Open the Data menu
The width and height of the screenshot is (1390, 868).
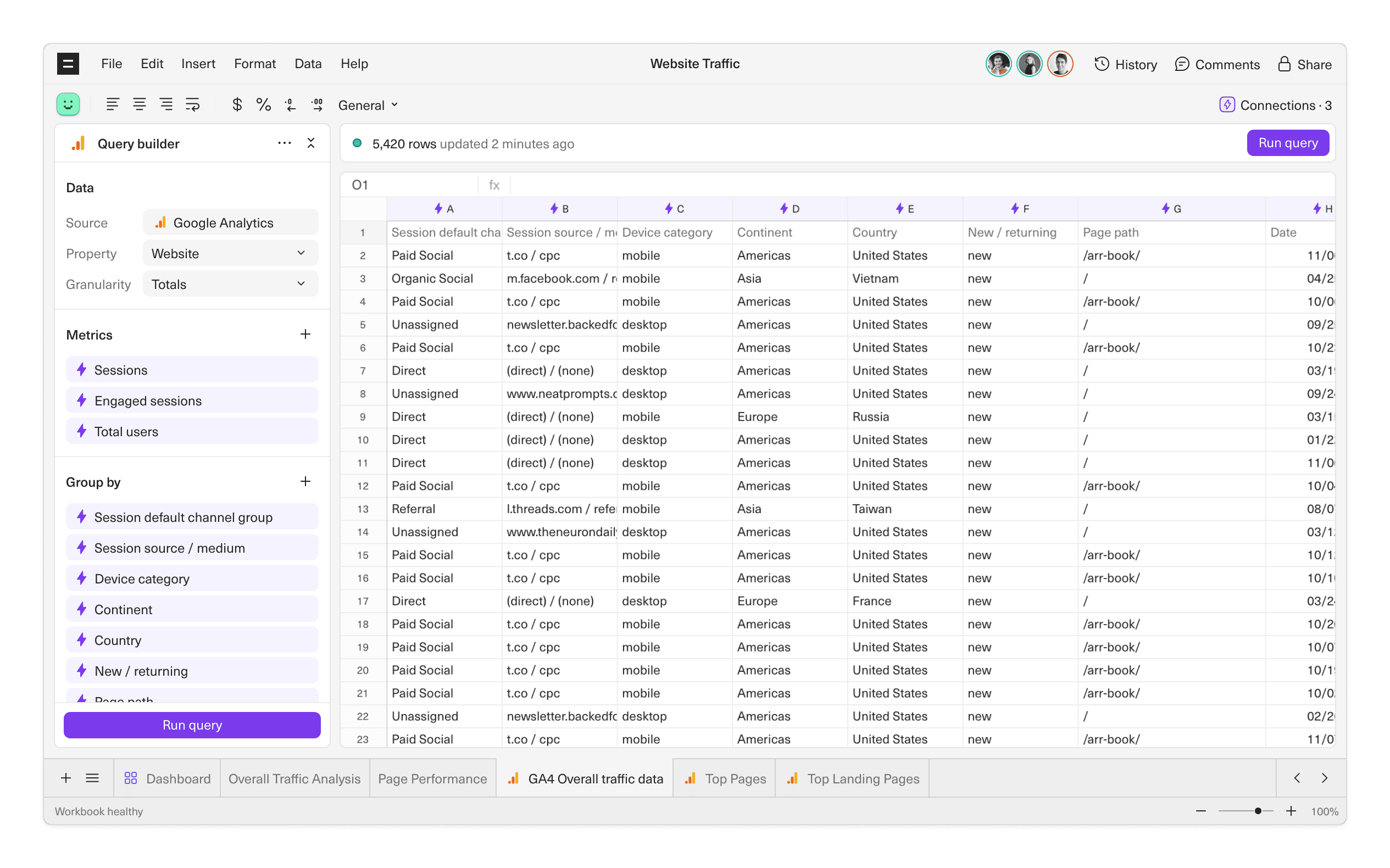[308, 64]
